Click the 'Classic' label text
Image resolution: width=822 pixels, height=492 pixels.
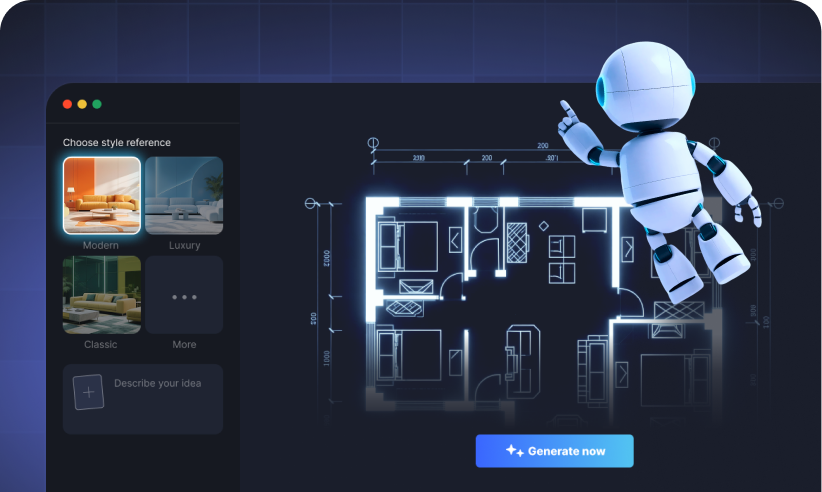101,344
